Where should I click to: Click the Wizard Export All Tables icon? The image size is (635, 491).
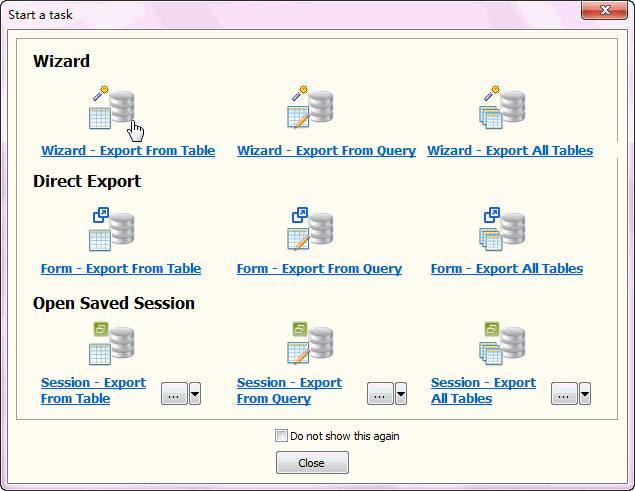502,107
